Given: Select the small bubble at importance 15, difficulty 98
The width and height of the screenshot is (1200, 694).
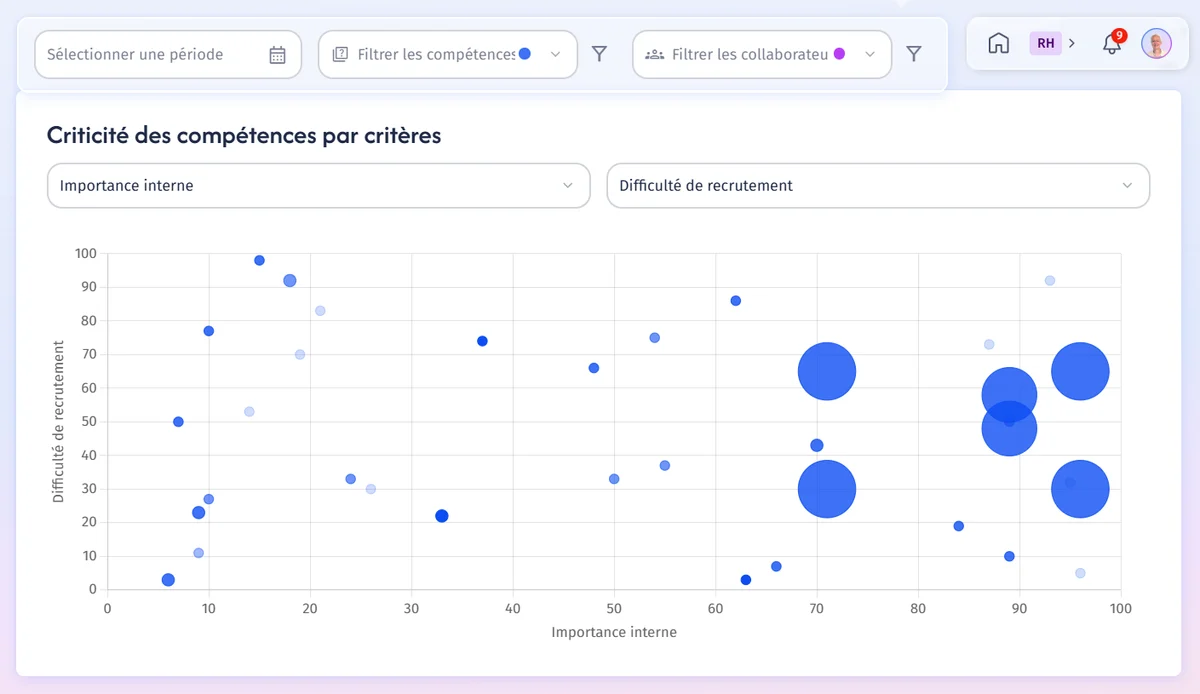Looking at the screenshot, I should (x=259, y=260).
